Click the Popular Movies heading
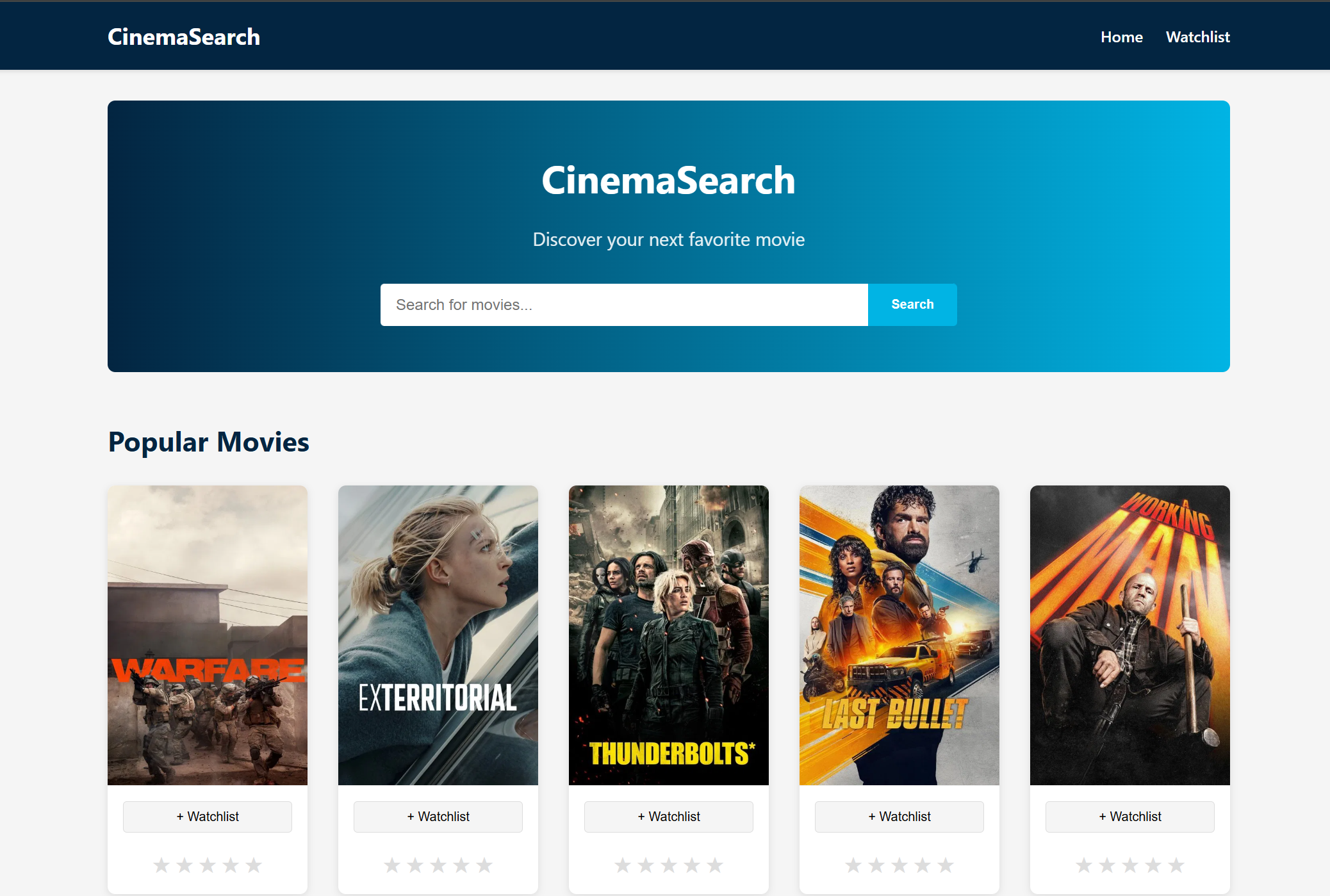 (209, 443)
